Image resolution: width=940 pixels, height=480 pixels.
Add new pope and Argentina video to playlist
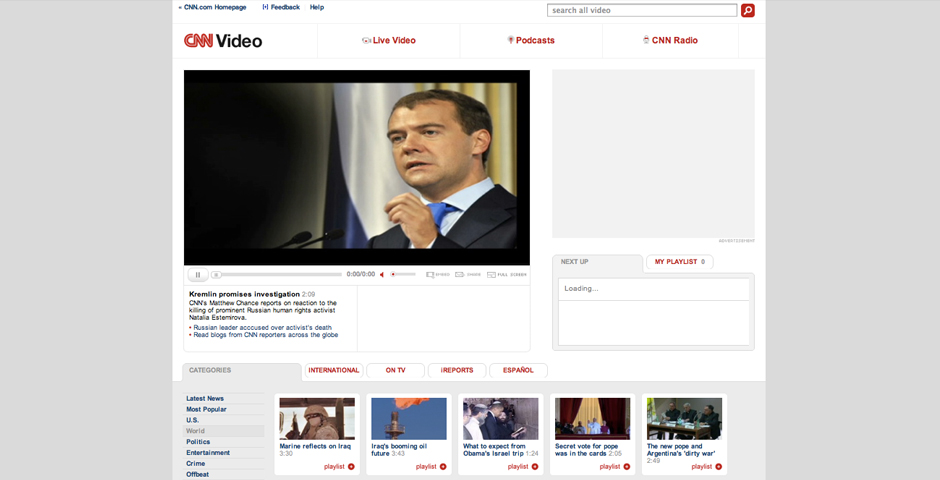pos(706,467)
